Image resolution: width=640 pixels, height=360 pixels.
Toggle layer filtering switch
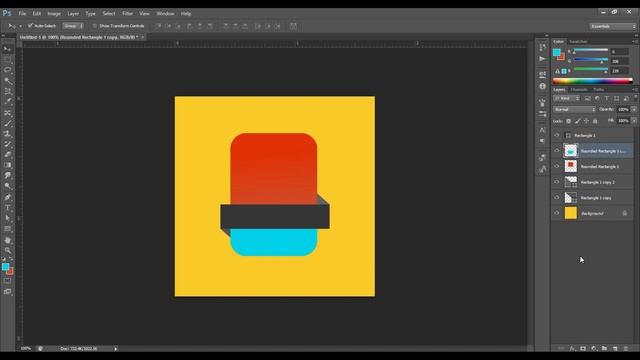[636, 98]
